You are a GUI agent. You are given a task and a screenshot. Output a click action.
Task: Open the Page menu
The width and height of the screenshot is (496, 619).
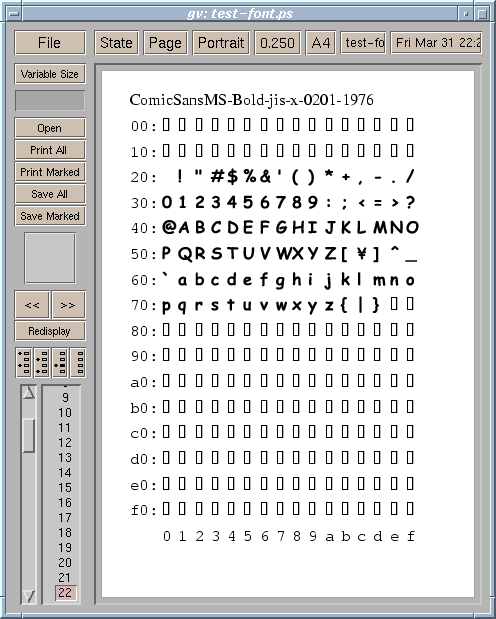(165, 43)
